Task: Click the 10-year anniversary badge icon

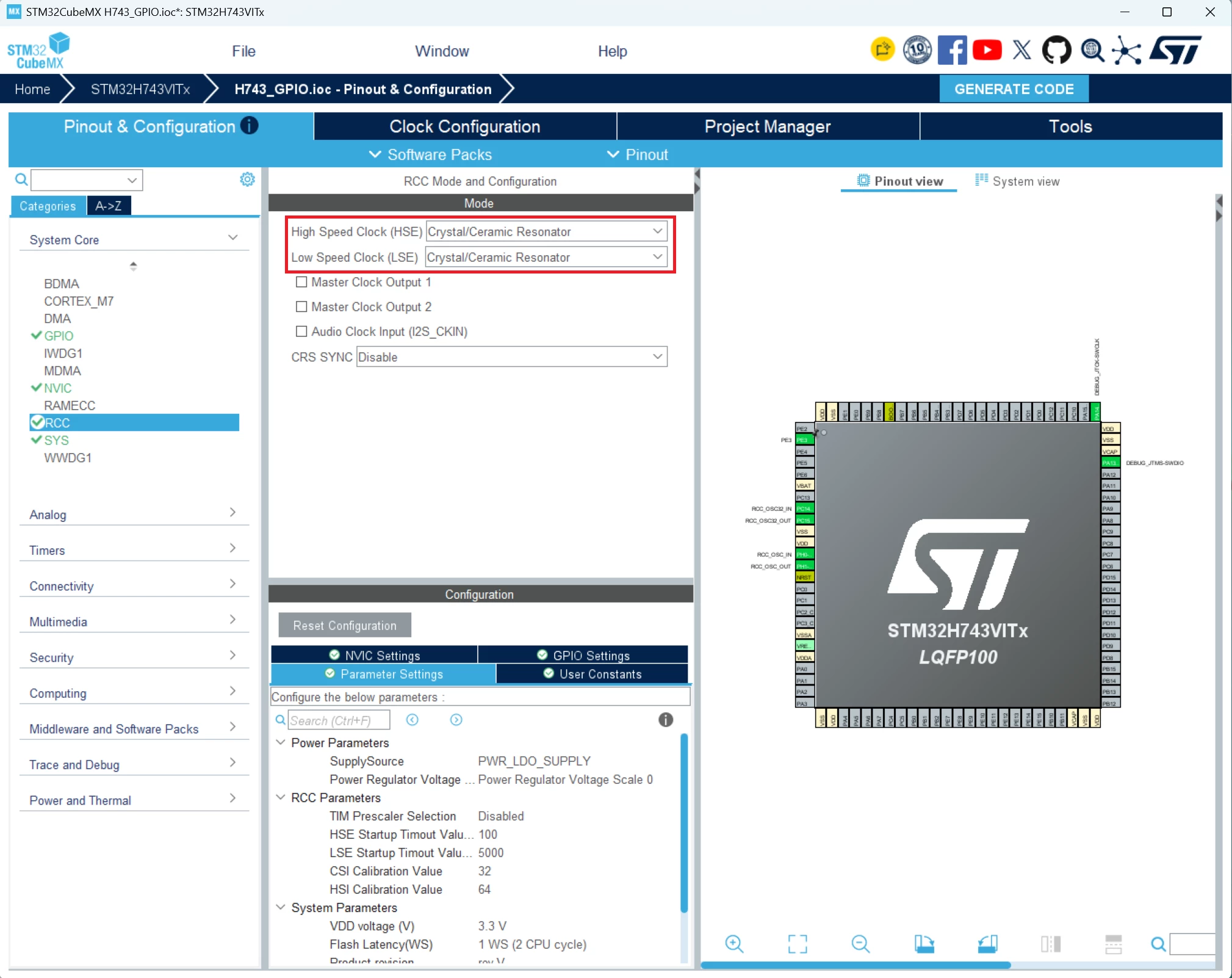Action: (x=917, y=50)
